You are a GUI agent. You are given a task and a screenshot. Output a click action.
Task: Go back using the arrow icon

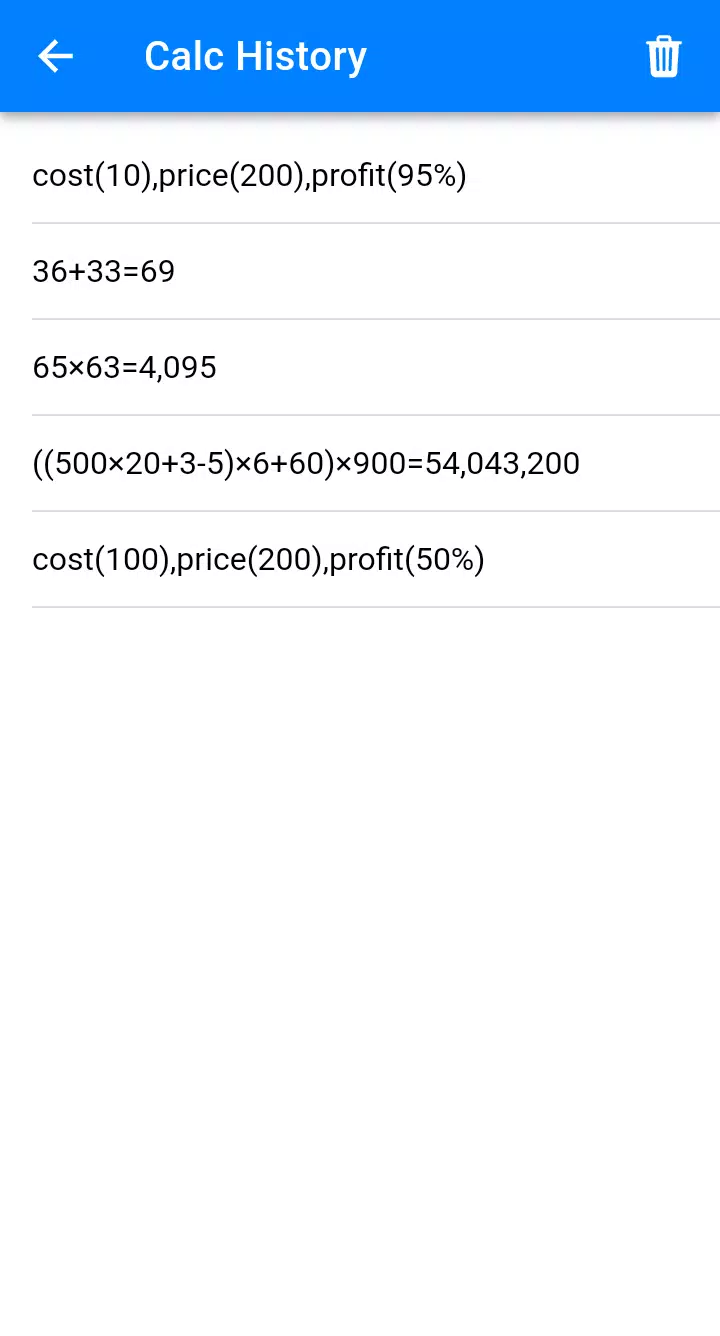(55, 56)
